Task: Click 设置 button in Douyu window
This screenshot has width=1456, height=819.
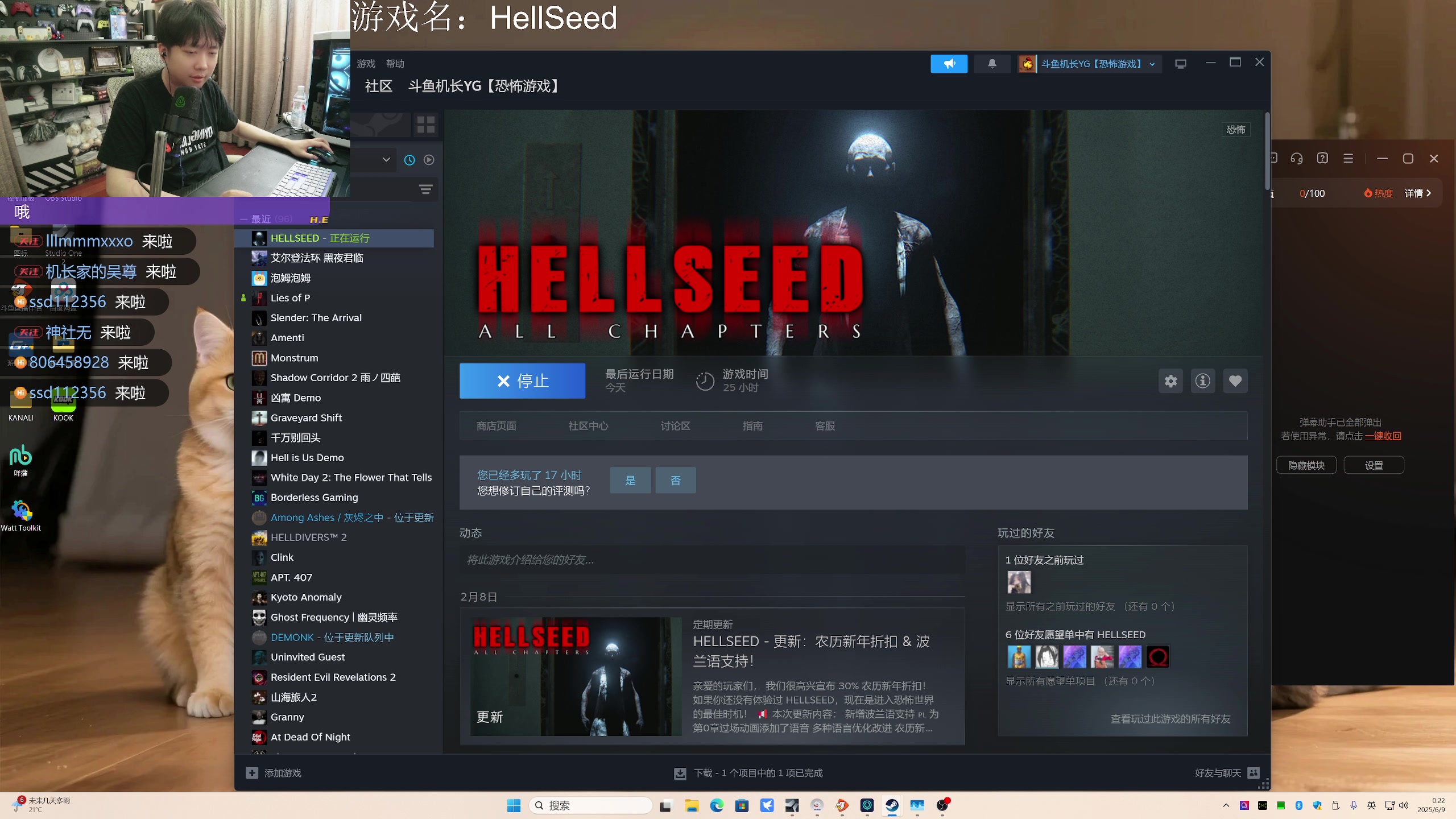Action: click(1374, 465)
